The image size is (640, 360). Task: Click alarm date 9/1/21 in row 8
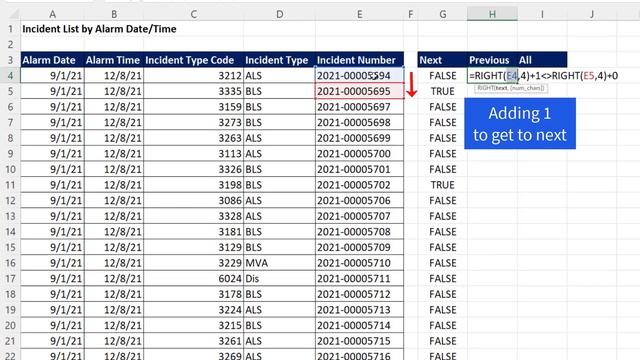tap(52, 138)
